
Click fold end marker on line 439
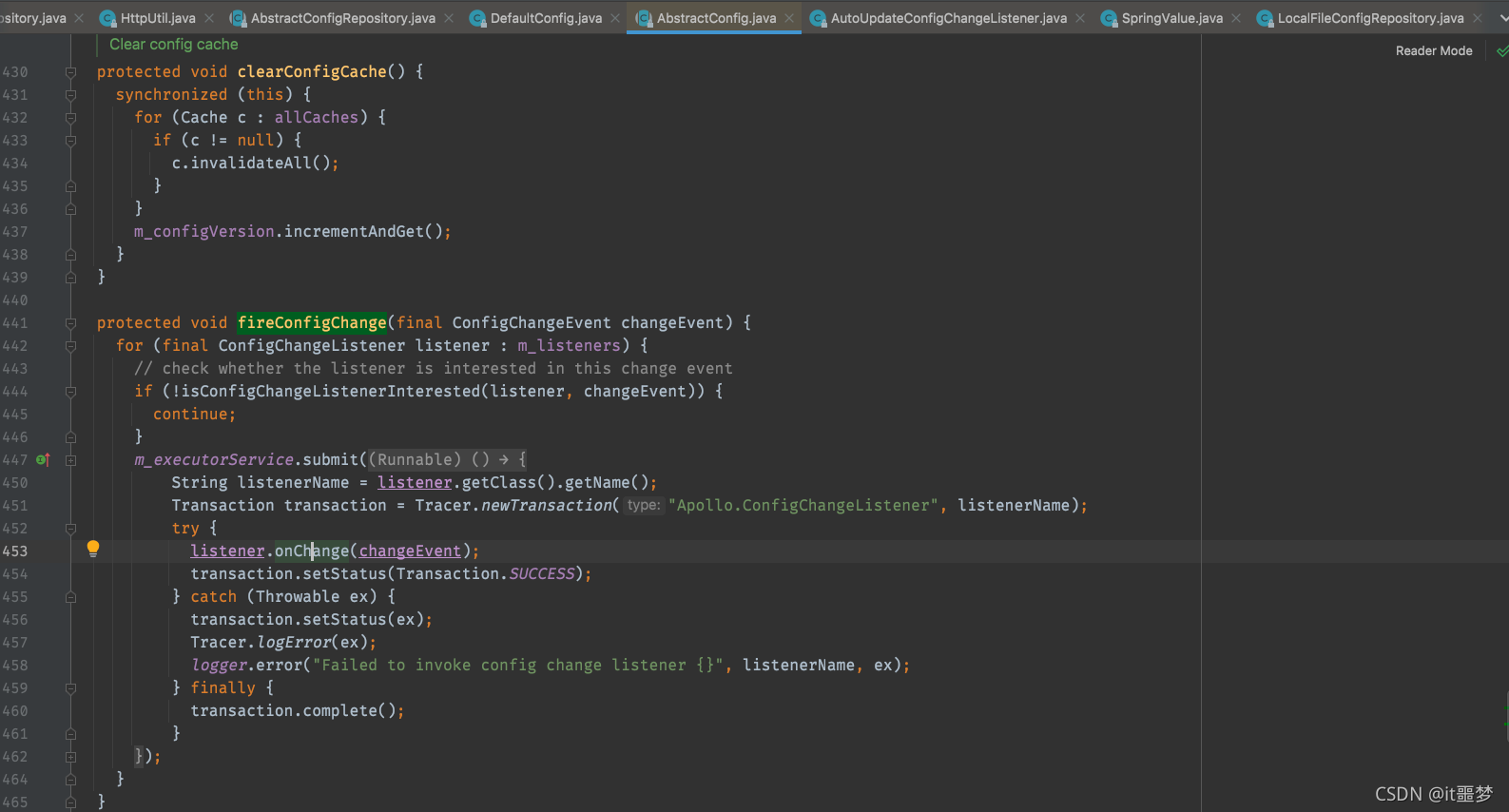(x=70, y=278)
